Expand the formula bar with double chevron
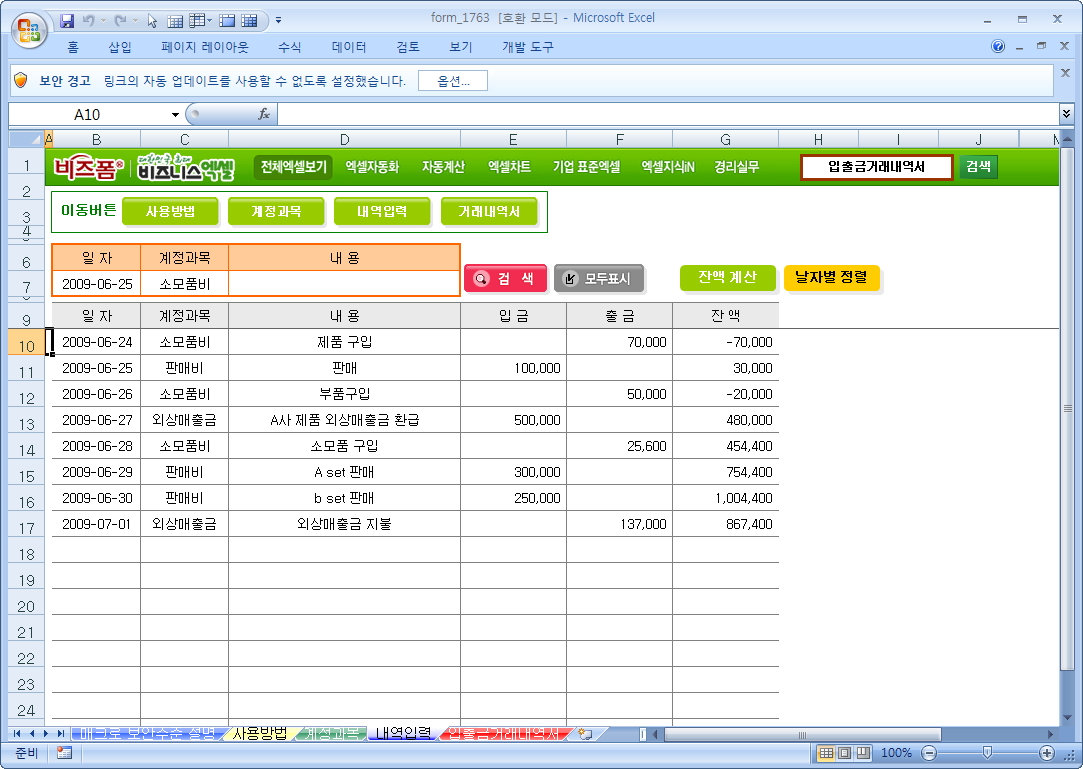This screenshot has height=769, width=1083. point(1066,114)
